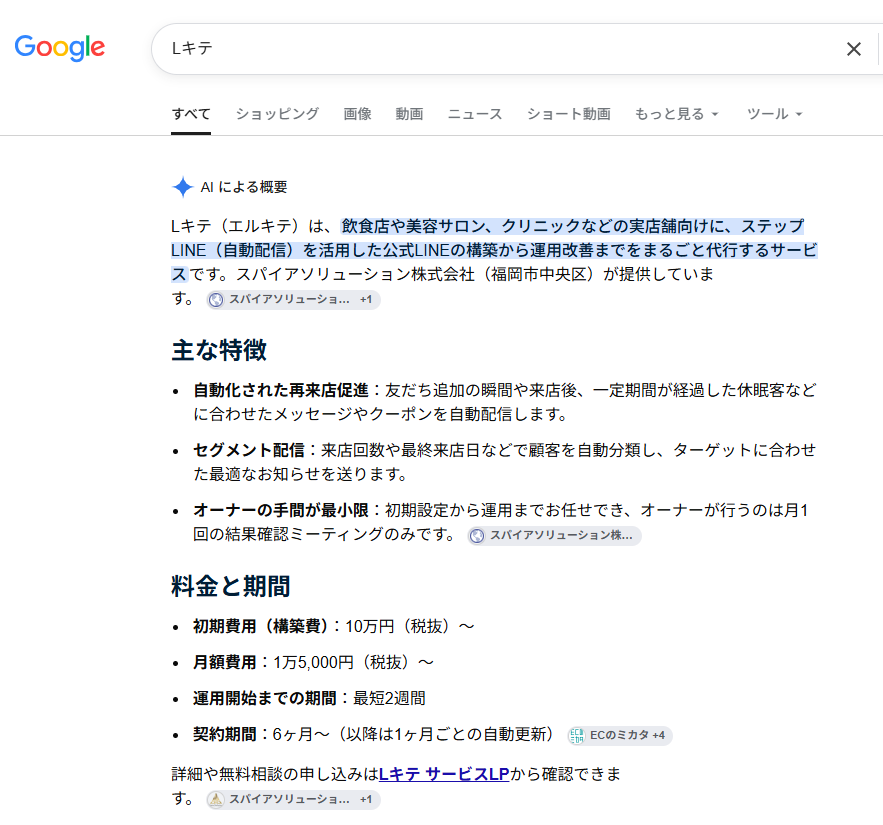Viewport: 883px width, 825px height.
Task: Switch to the 動画 tab
Action: tap(409, 114)
